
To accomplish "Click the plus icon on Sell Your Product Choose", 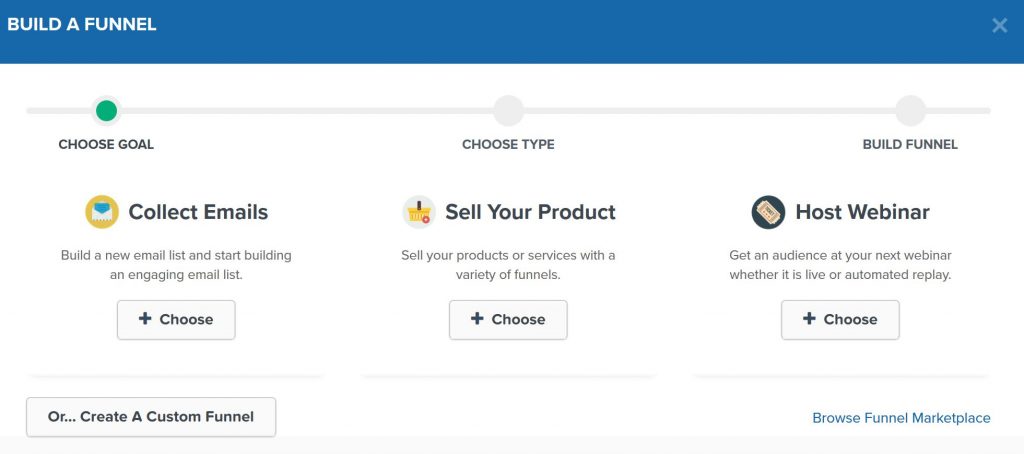I will click(477, 319).
